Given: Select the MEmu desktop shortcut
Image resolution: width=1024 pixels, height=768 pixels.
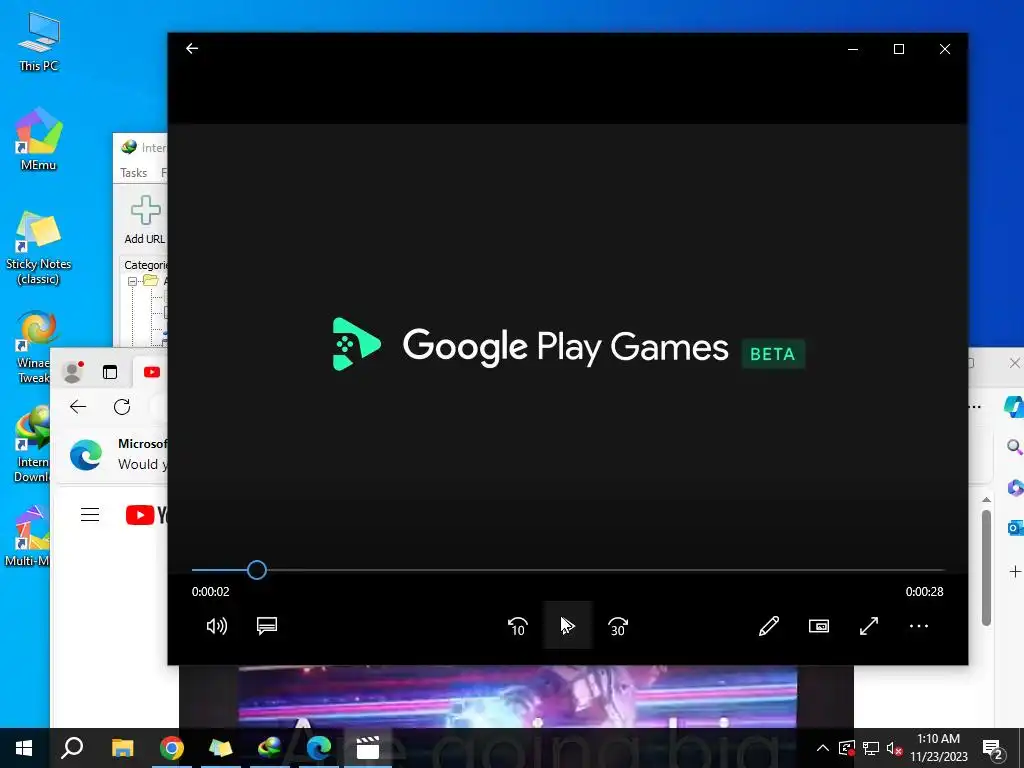Looking at the screenshot, I should click(x=39, y=139).
